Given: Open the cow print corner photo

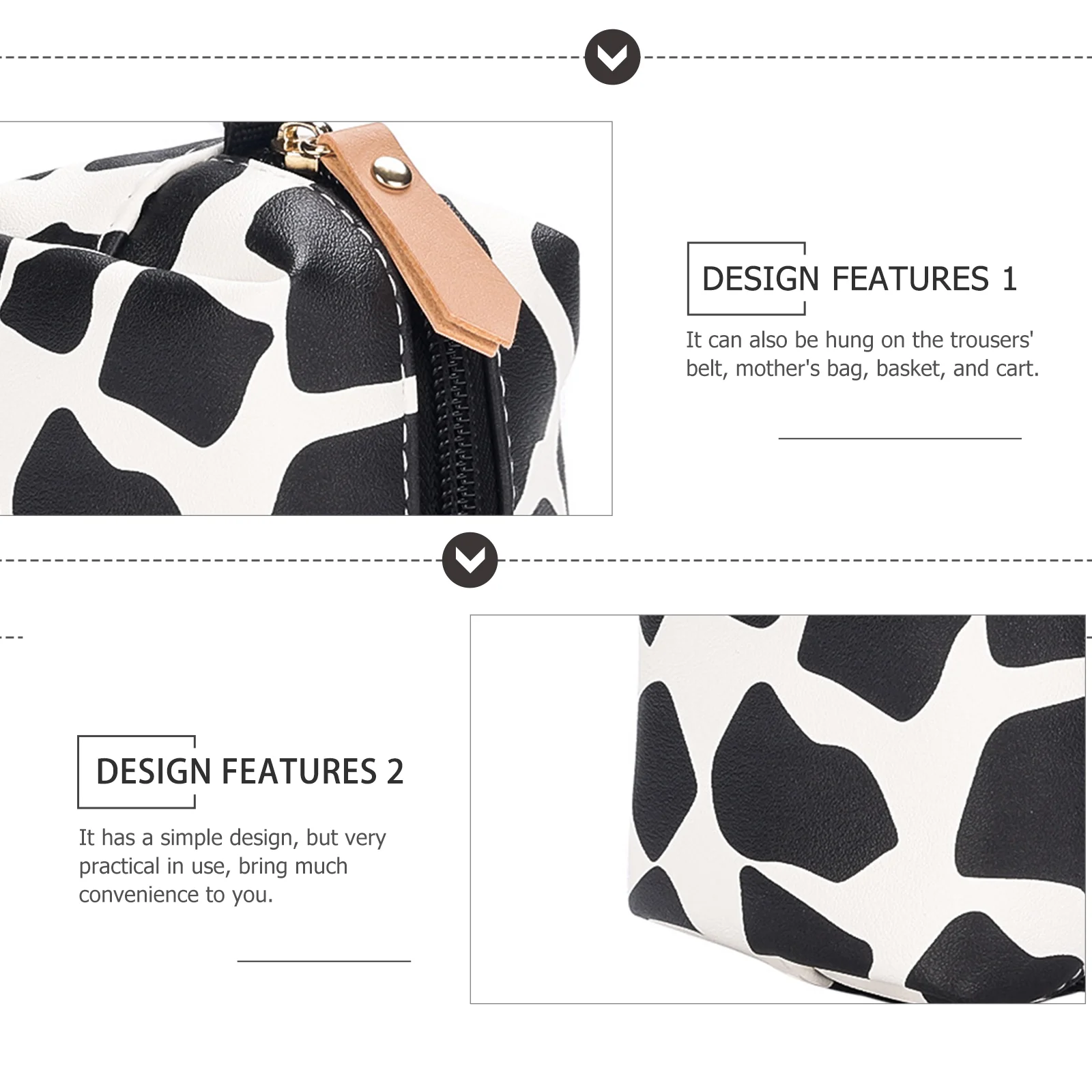Looking at the screenshot, I should click(777, 809).
